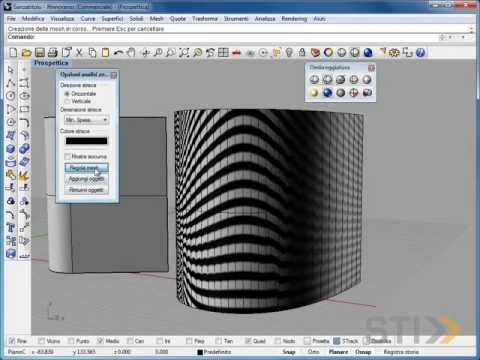Click the blue help question mark icon
Screen dimensions: 480x360
[421, 52]
